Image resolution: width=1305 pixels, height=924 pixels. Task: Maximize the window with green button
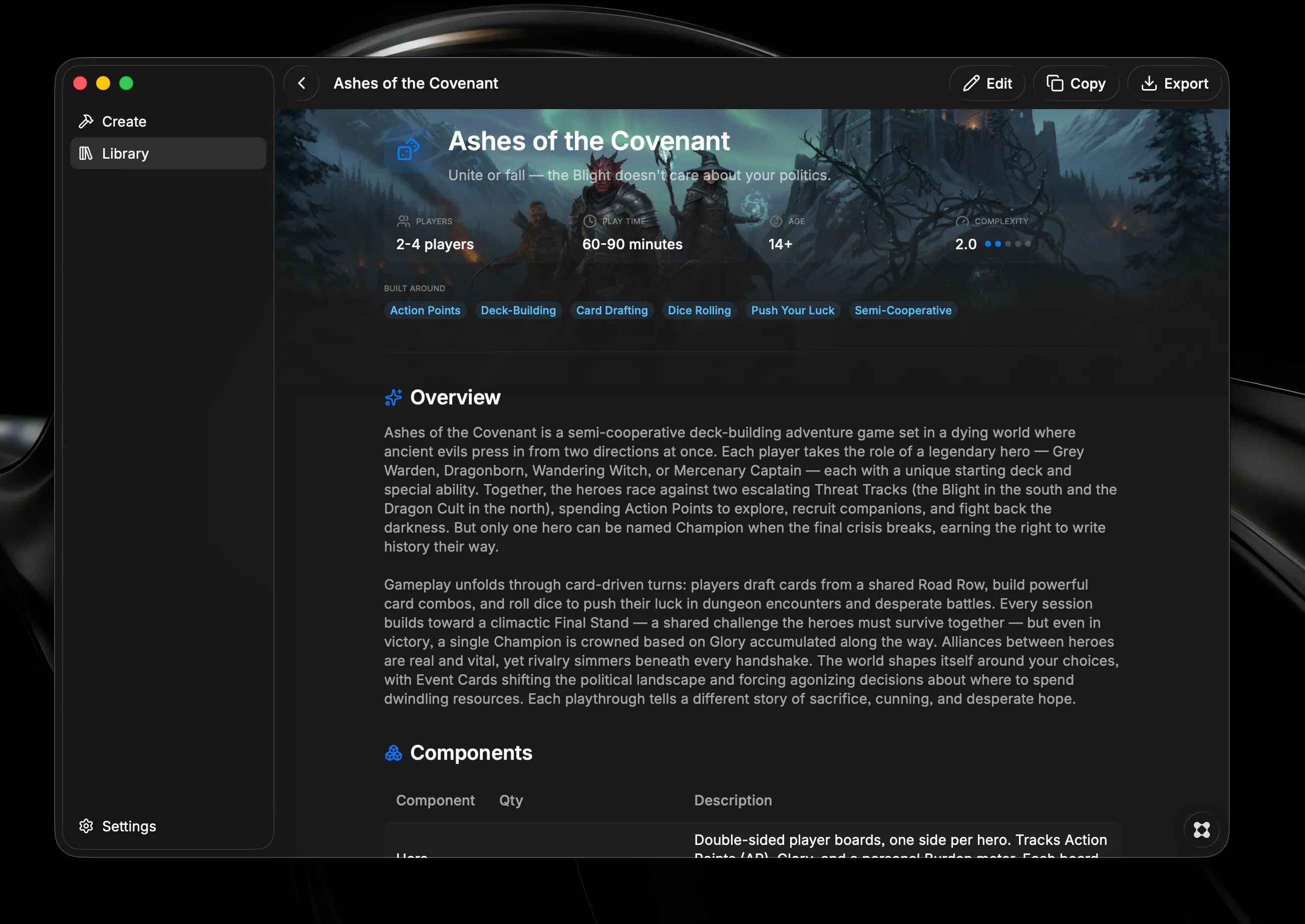pyautogui.click(x=126, y=84)
